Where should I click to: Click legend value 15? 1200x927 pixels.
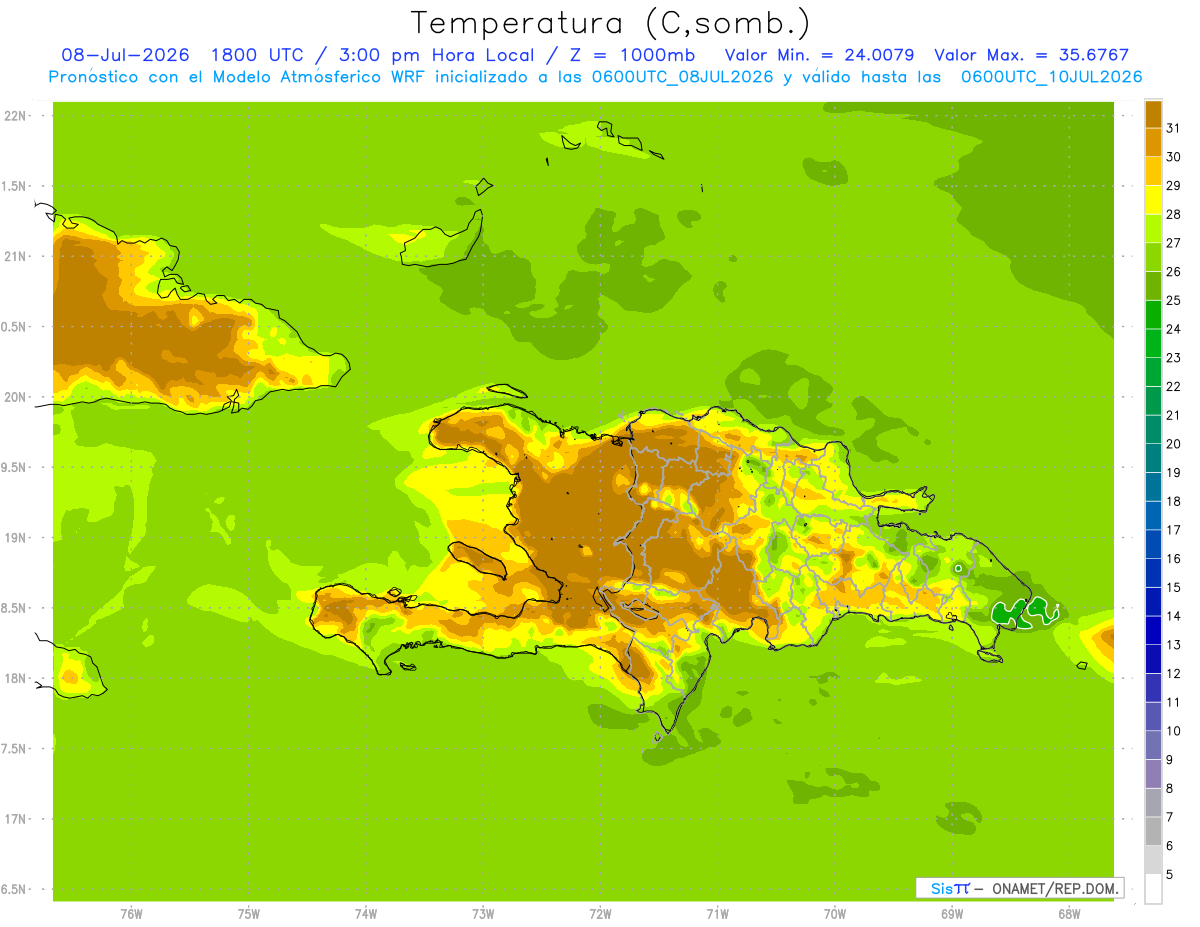1173,587
